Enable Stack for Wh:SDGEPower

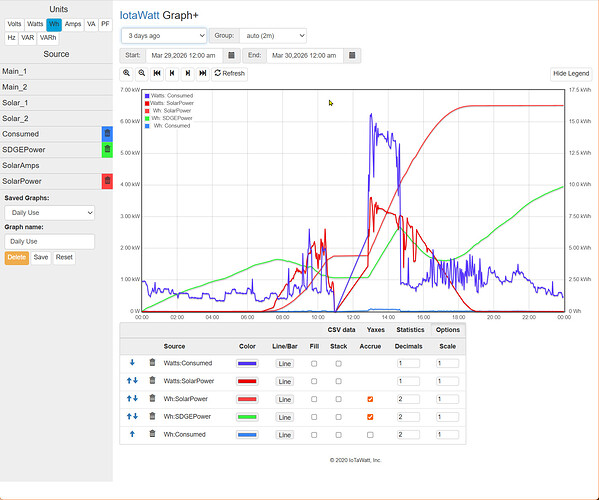coord(338,417)
